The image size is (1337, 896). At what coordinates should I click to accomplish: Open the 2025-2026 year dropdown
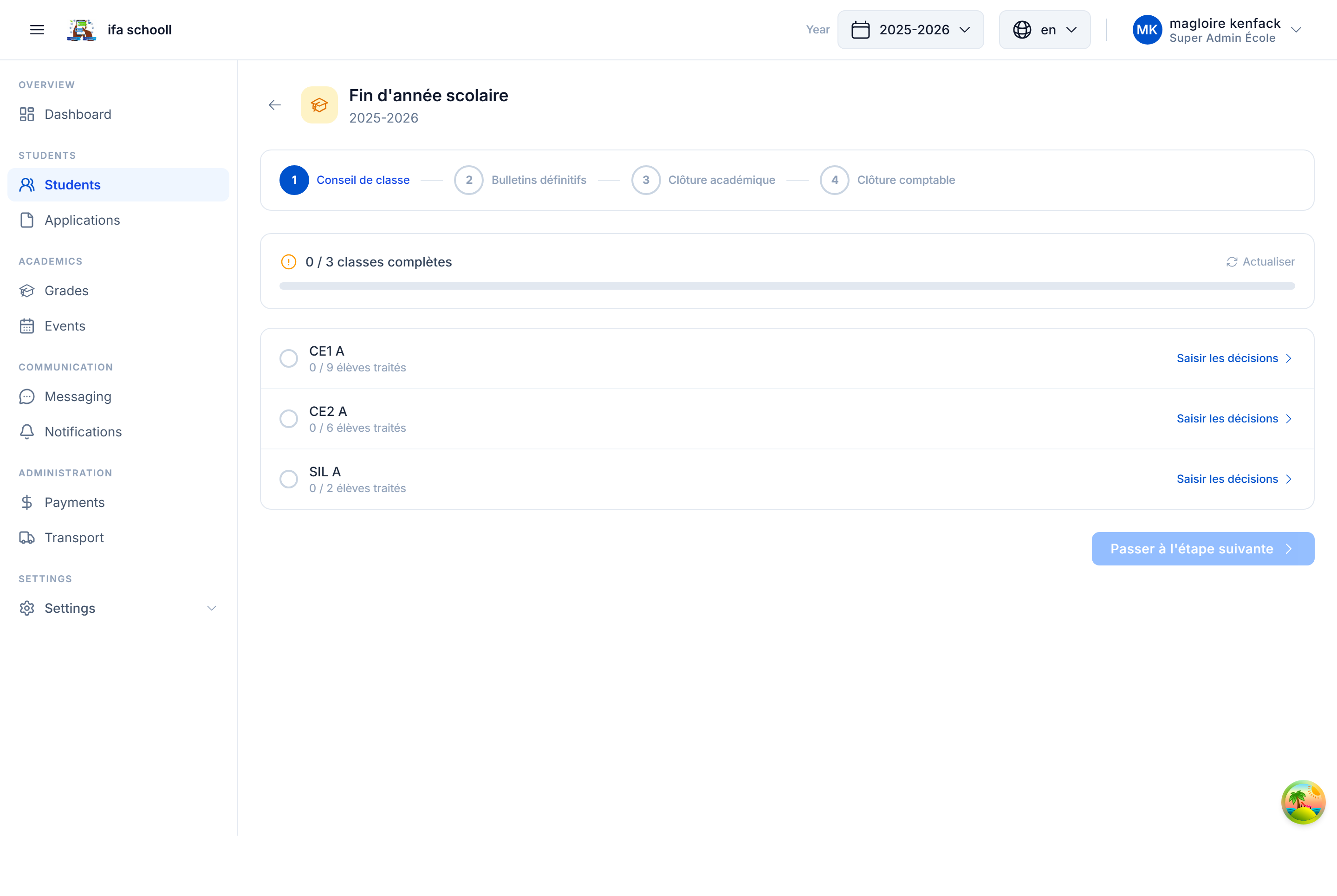910,30
